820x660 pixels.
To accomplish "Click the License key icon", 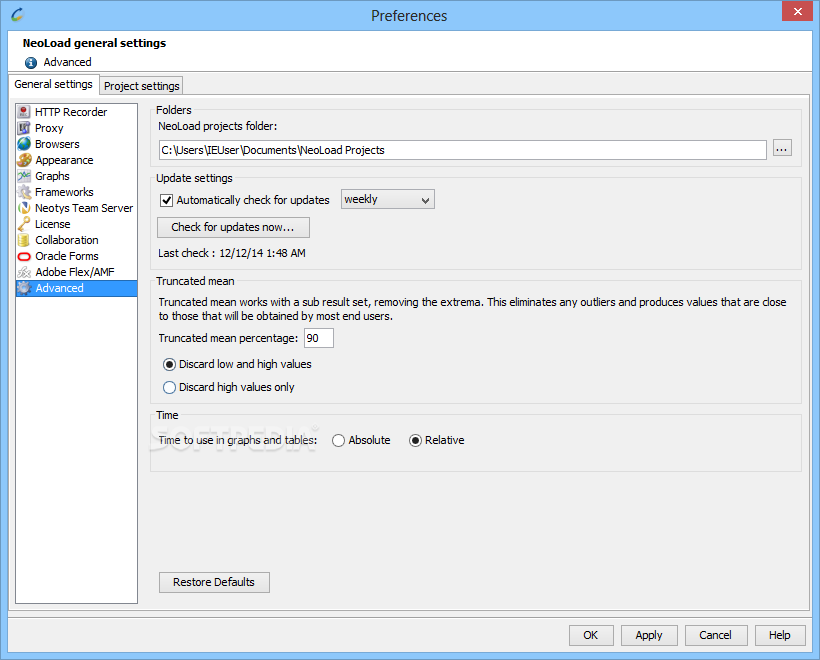I will (x=24, y=224).
